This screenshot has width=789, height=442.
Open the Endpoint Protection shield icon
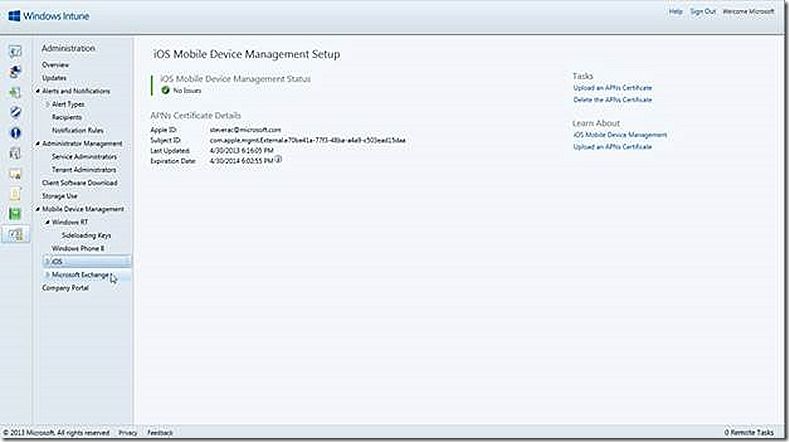pos(16,112)
